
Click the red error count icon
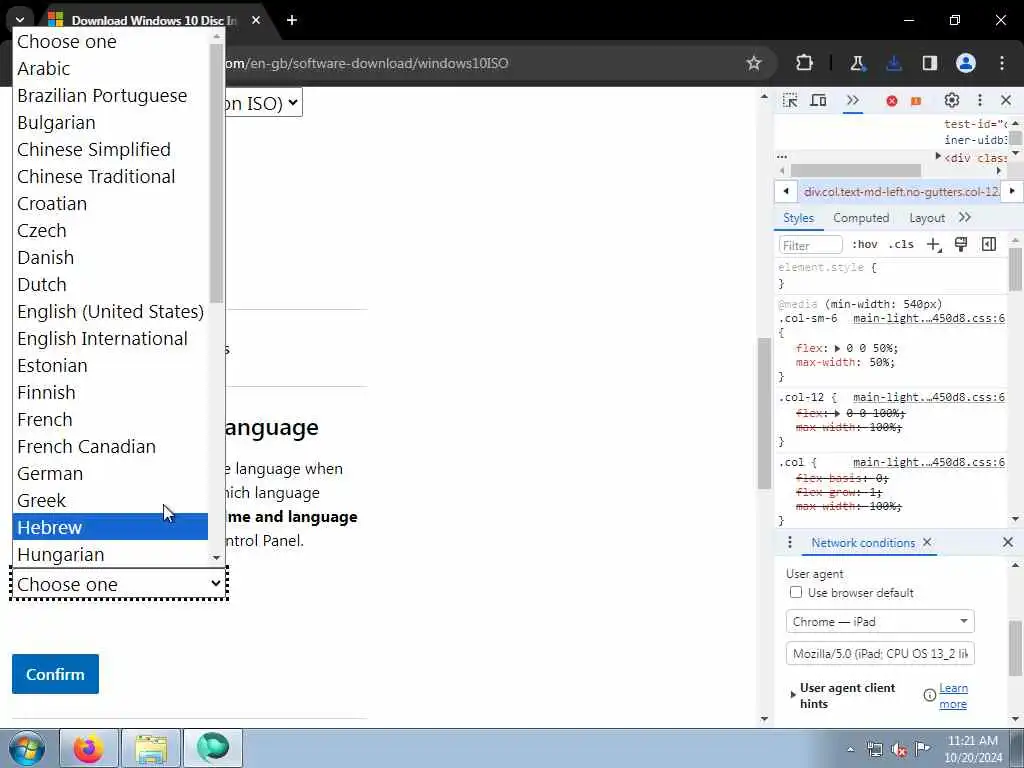coord(891,101)
